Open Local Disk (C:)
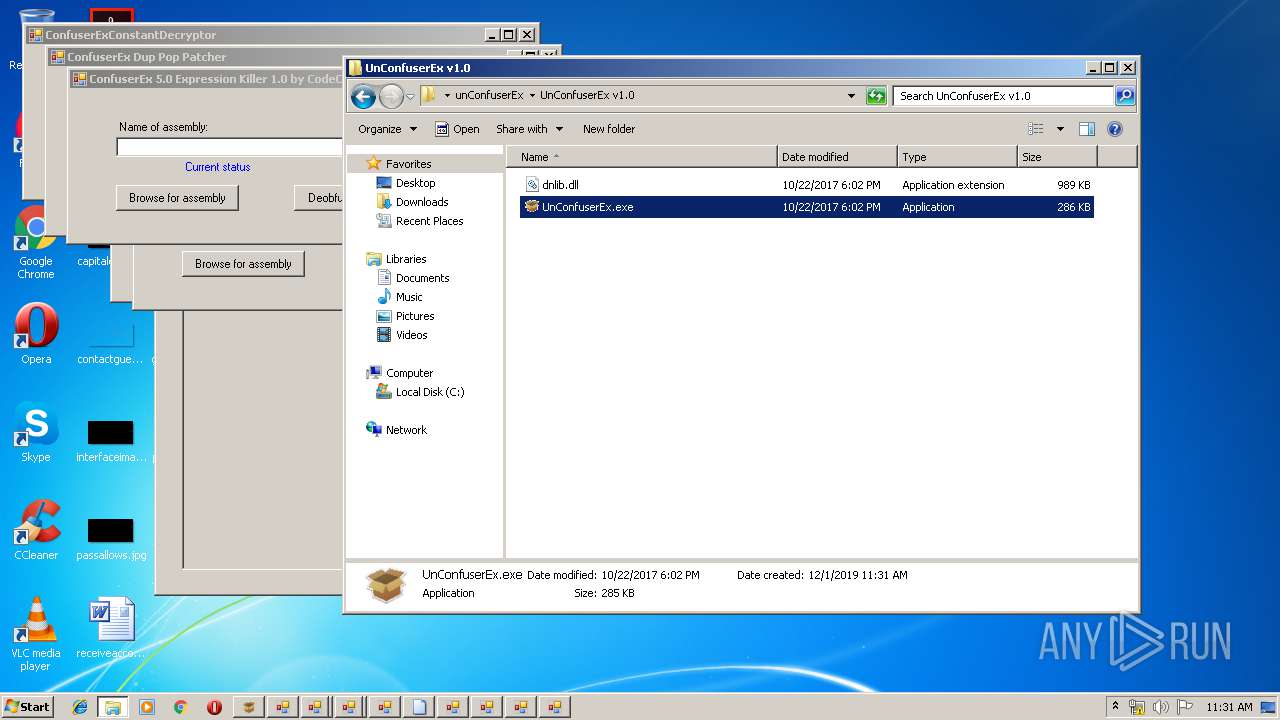1280x720 pixels. 430,392
